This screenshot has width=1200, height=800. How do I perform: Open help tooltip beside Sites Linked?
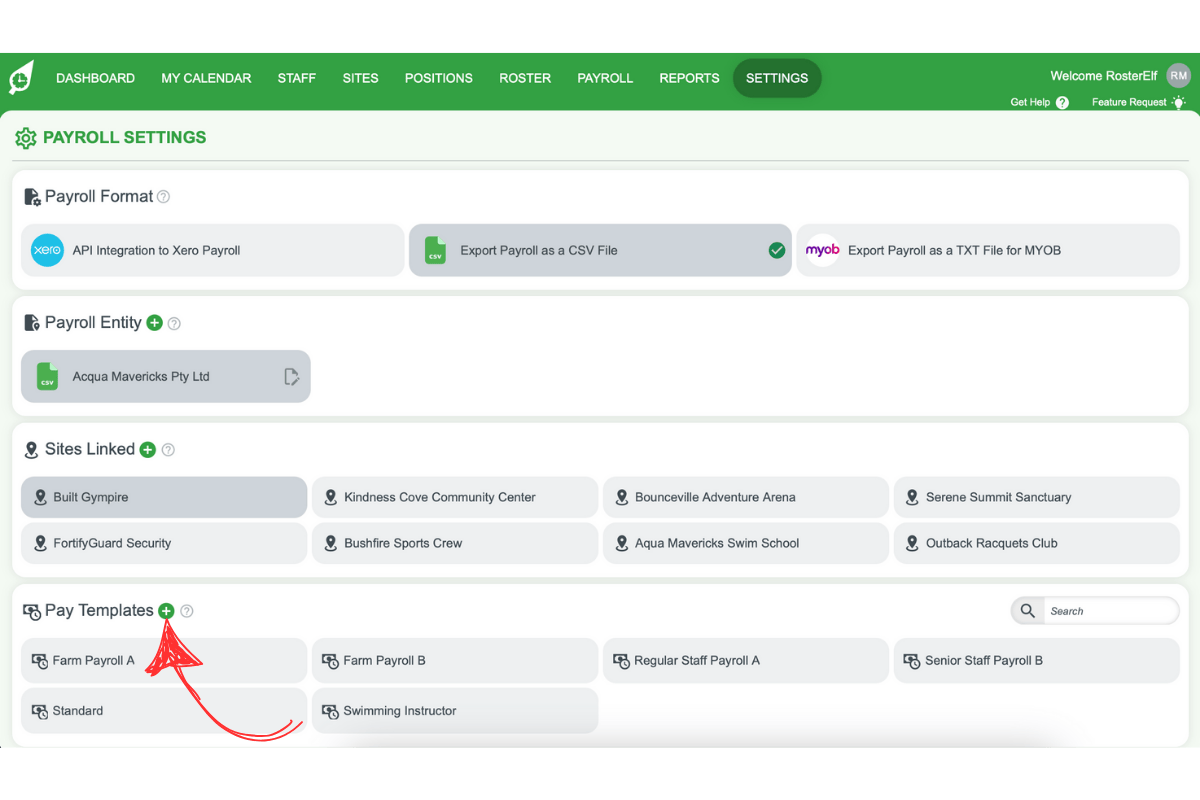tap(168, 449)
